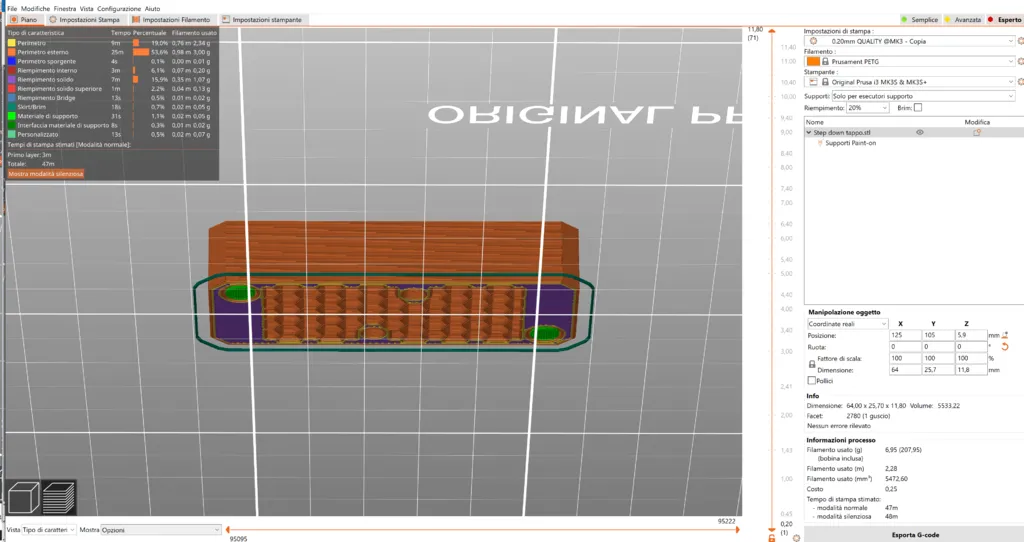The width and height of the screenshot is (1024, 542).
Task: Open the Finestra menu
Action: (x=65, y=8)
